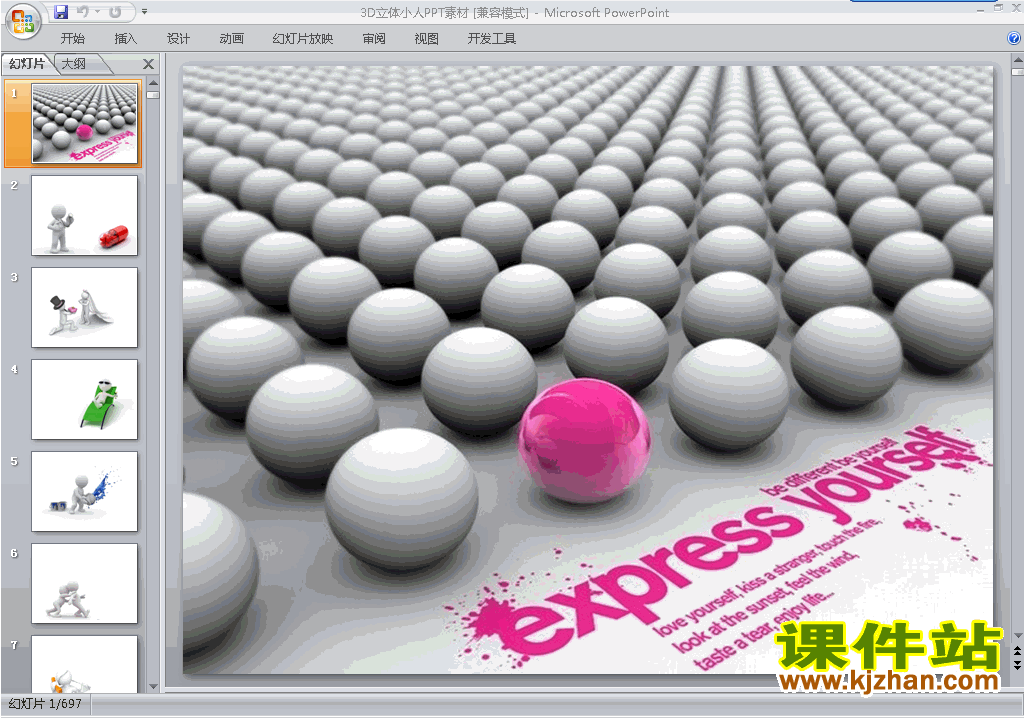This screenshot has height=718, width=1024.
Task: Click thumbnail pane scroll-down arrow
Action: pyautogui.click(x=153, y=687)
